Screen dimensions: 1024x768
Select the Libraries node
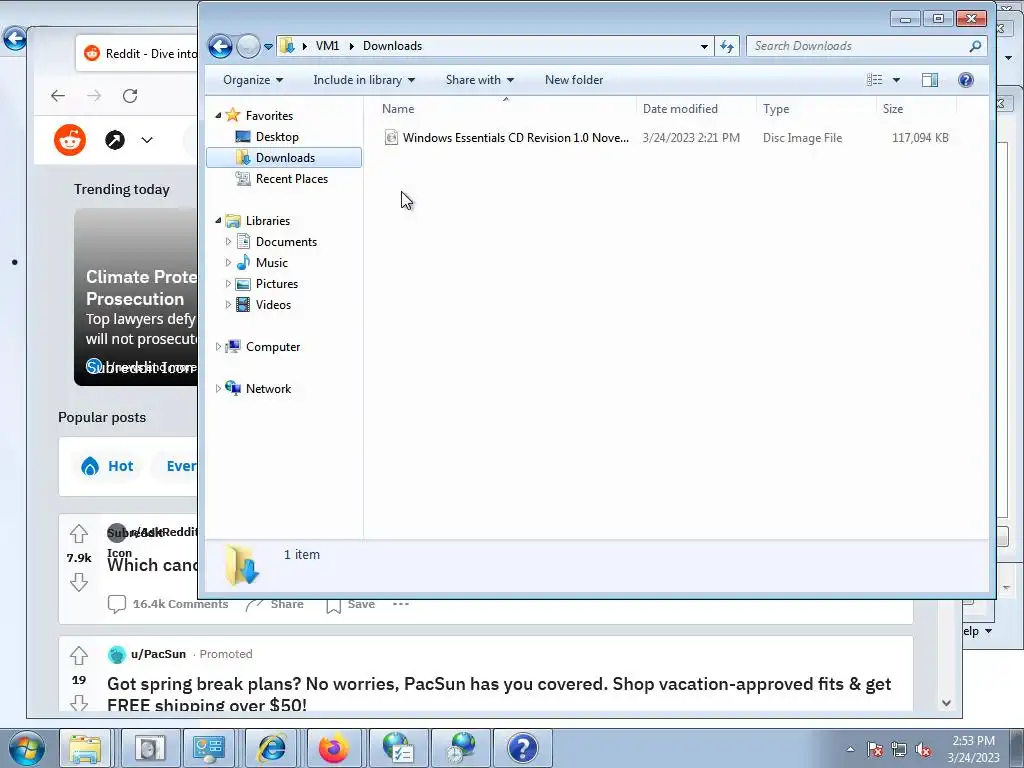pos(268,221)
